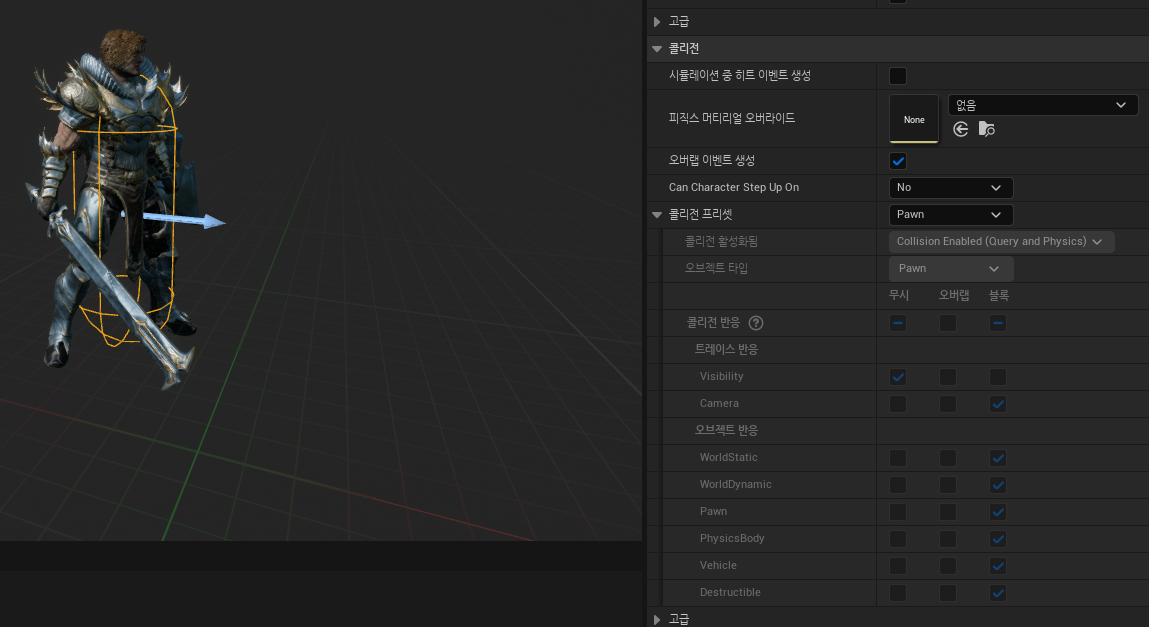Image resolution: width=1149 pixels, height=627 pixels.
Task: Click the 콜리전 활성화됨 label
Action: point(721,242)
